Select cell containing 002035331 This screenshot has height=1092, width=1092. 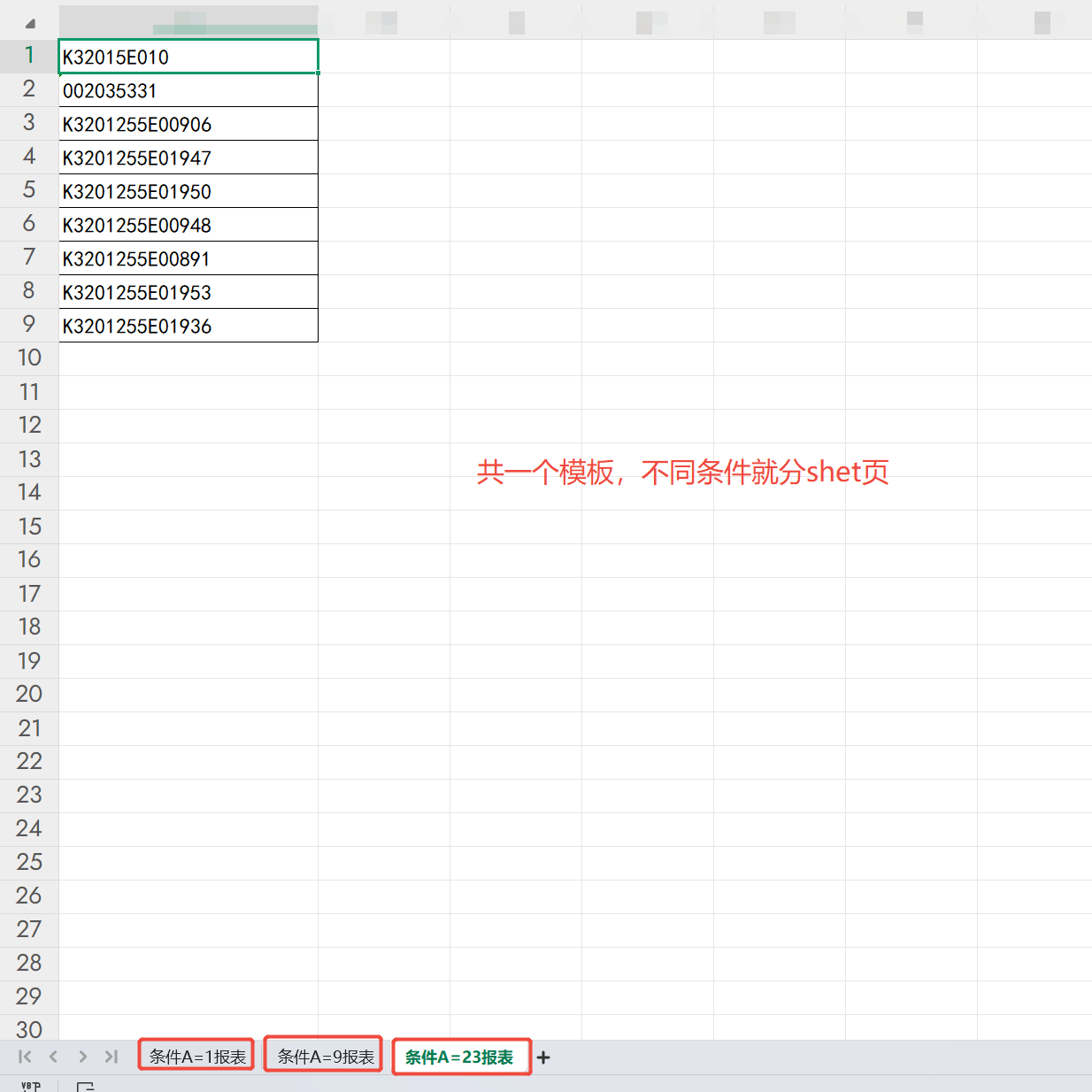[188, 90]
